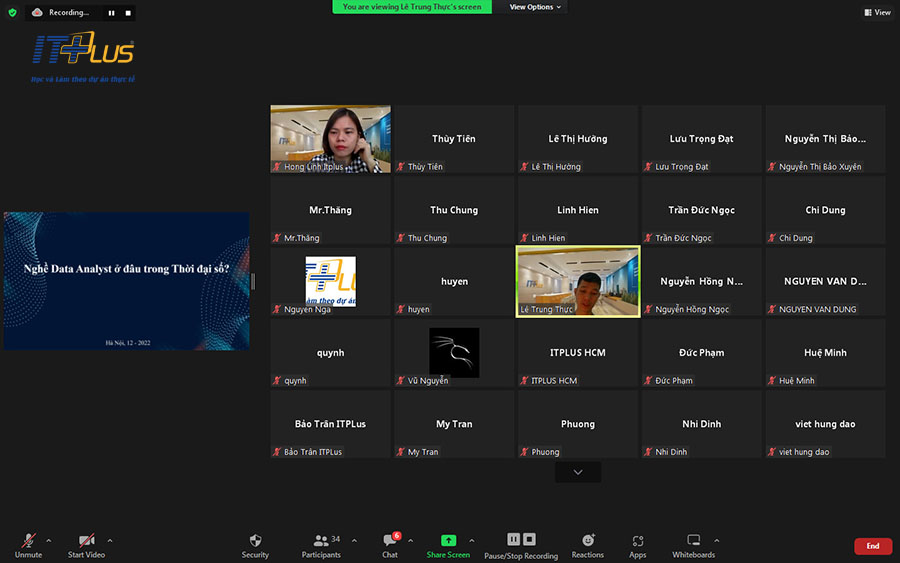The width and height of the screenshot is (900, 563).
Task: Expand the Share Screen options caret
Action: (x=471, y=540)
